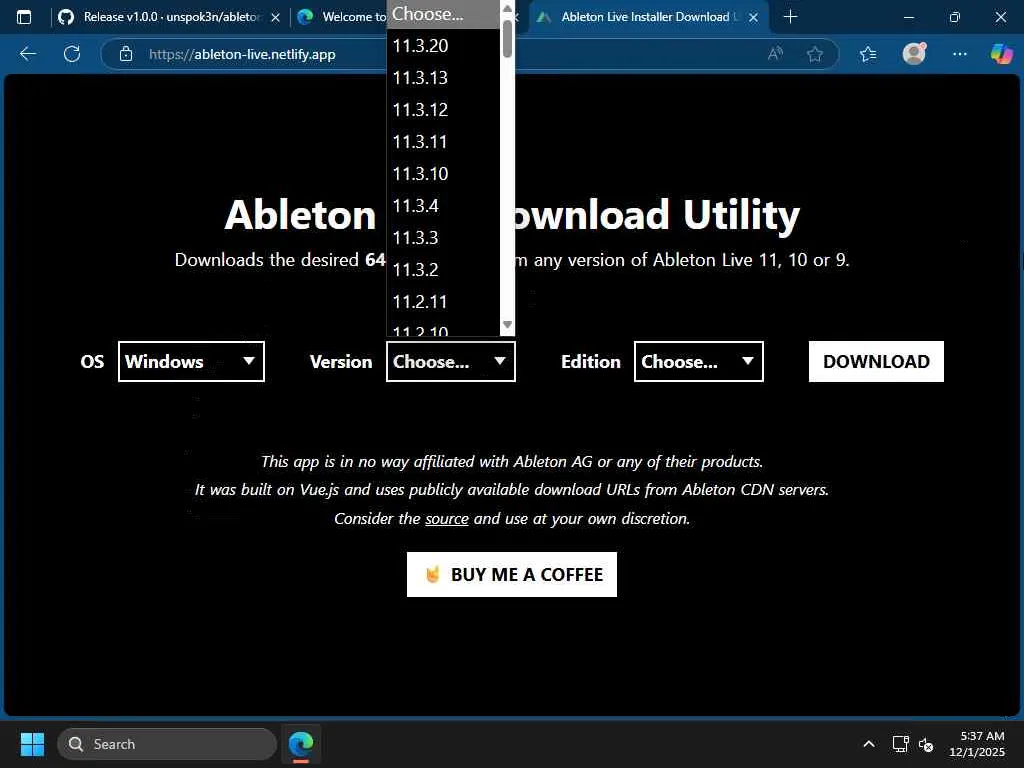Click the version list scroll down arrow
Screen dimensions: 1024x768
507,325
